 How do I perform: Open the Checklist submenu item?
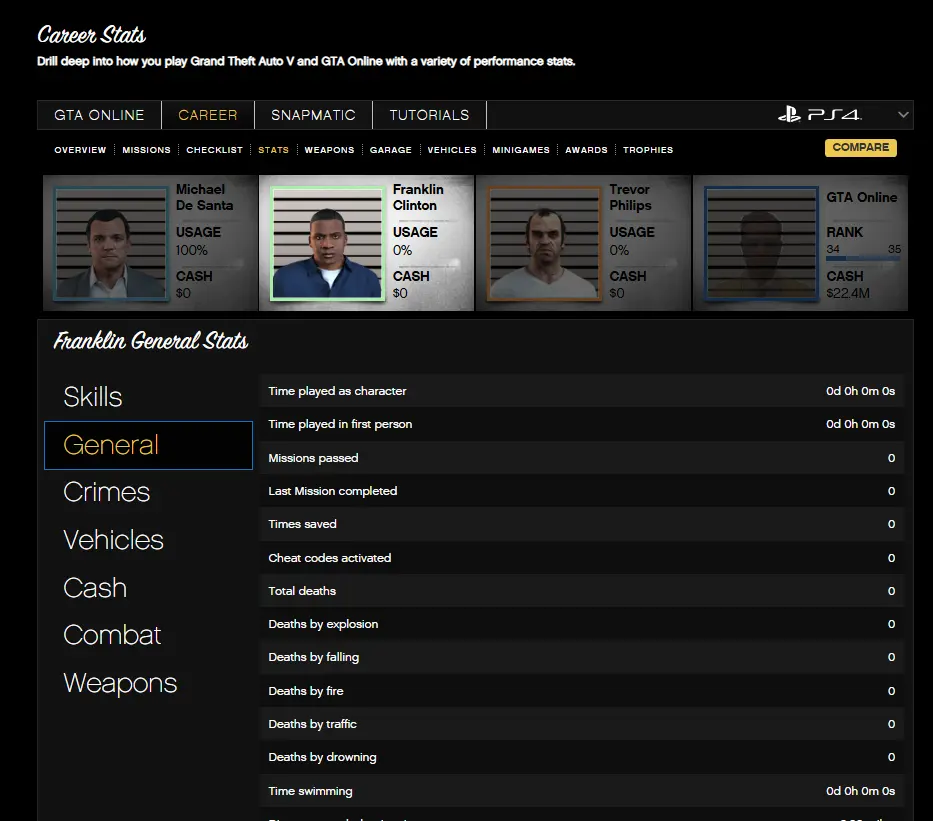214,150
